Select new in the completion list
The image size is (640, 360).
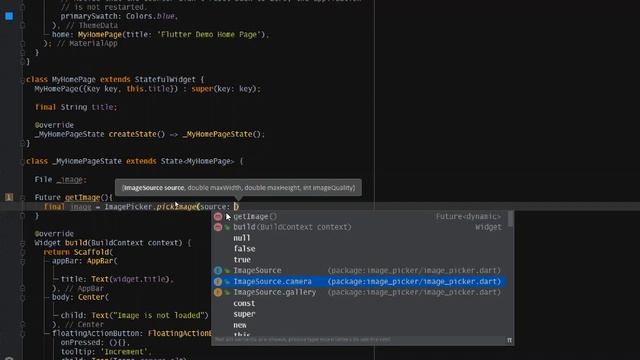pos(240,325)
